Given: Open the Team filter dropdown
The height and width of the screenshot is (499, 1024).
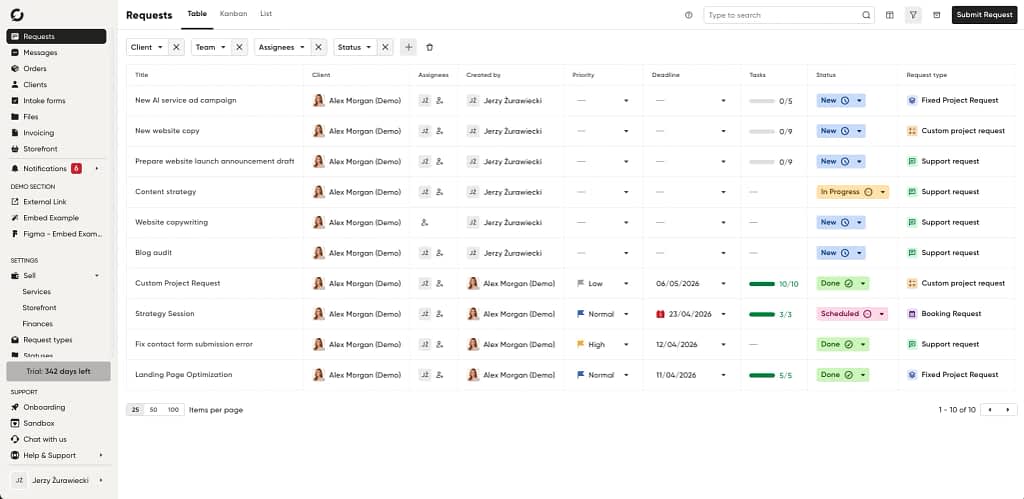Looking at the screenshot, I should [211, 47].
